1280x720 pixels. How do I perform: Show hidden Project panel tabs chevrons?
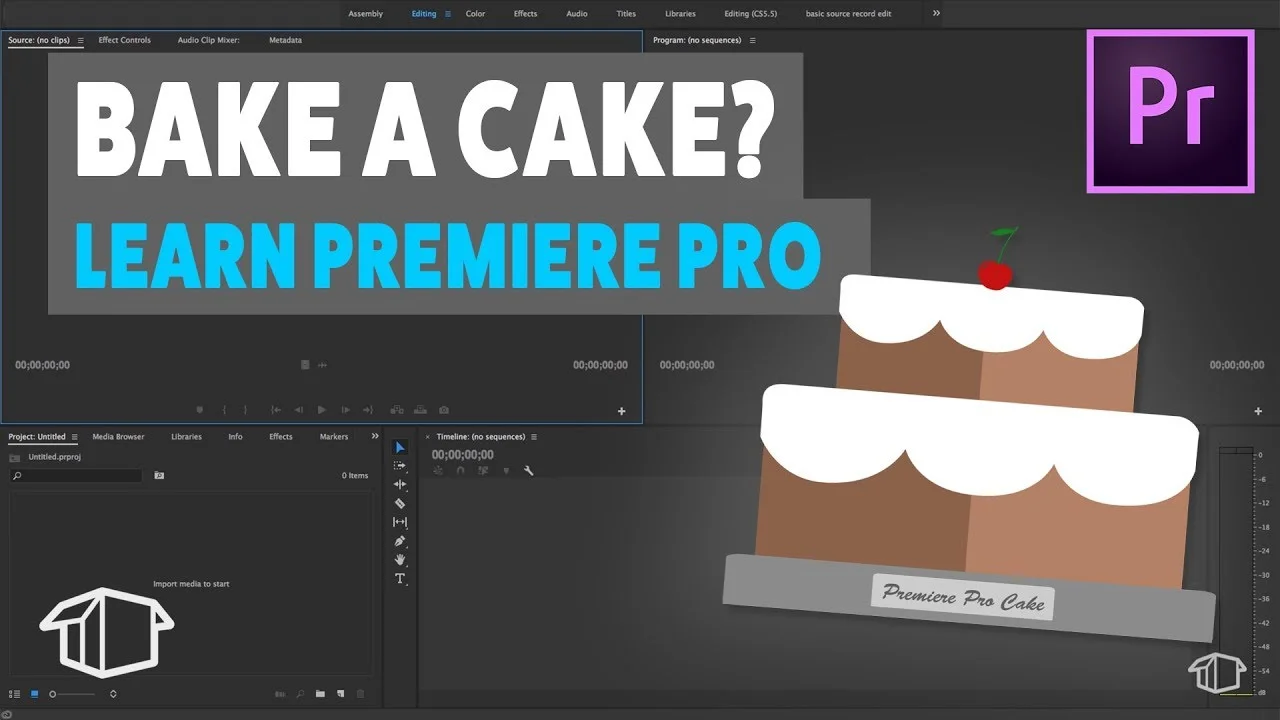click(375, 436)
